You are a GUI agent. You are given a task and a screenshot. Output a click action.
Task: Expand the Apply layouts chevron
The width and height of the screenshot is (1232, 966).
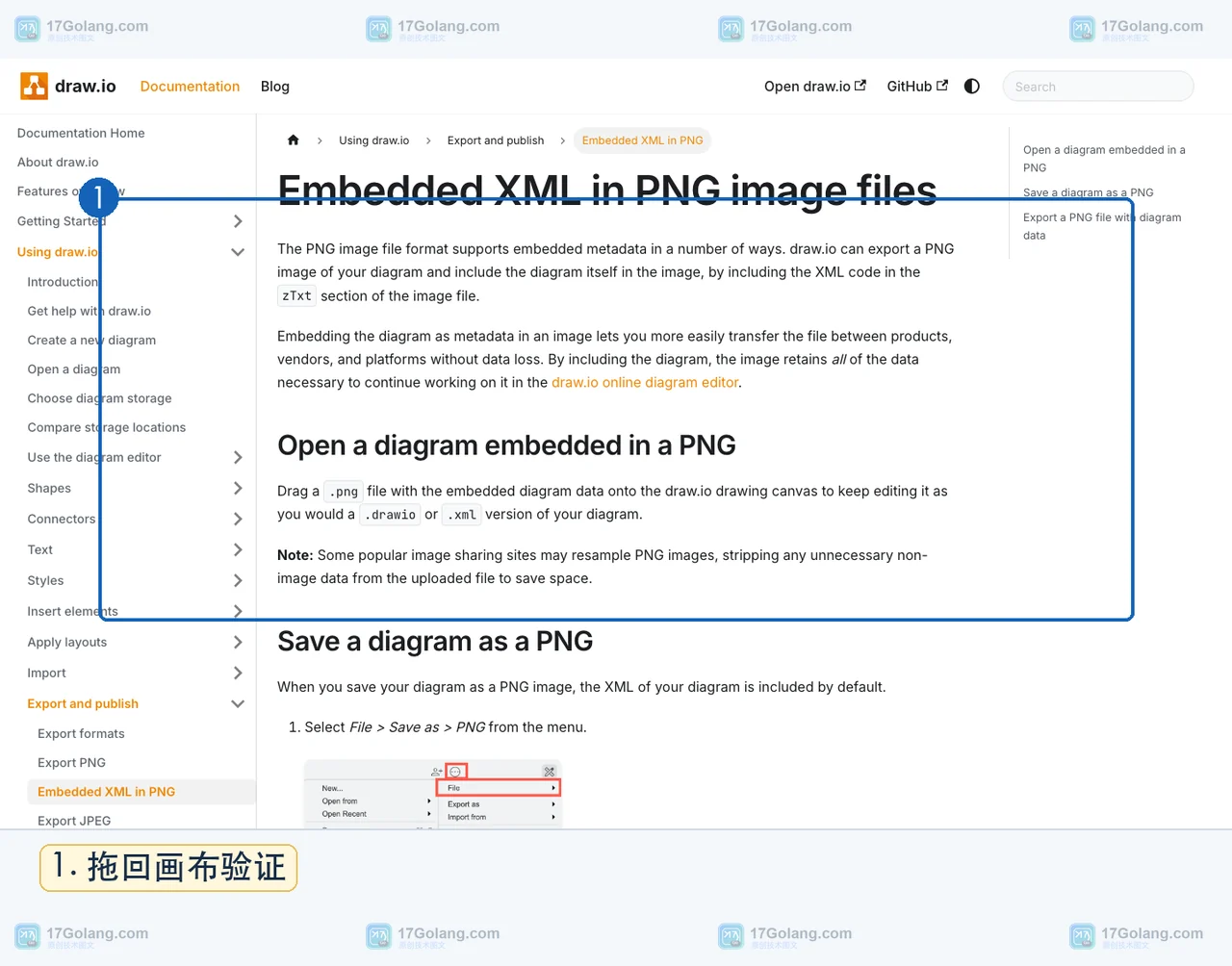coord(238,643)
